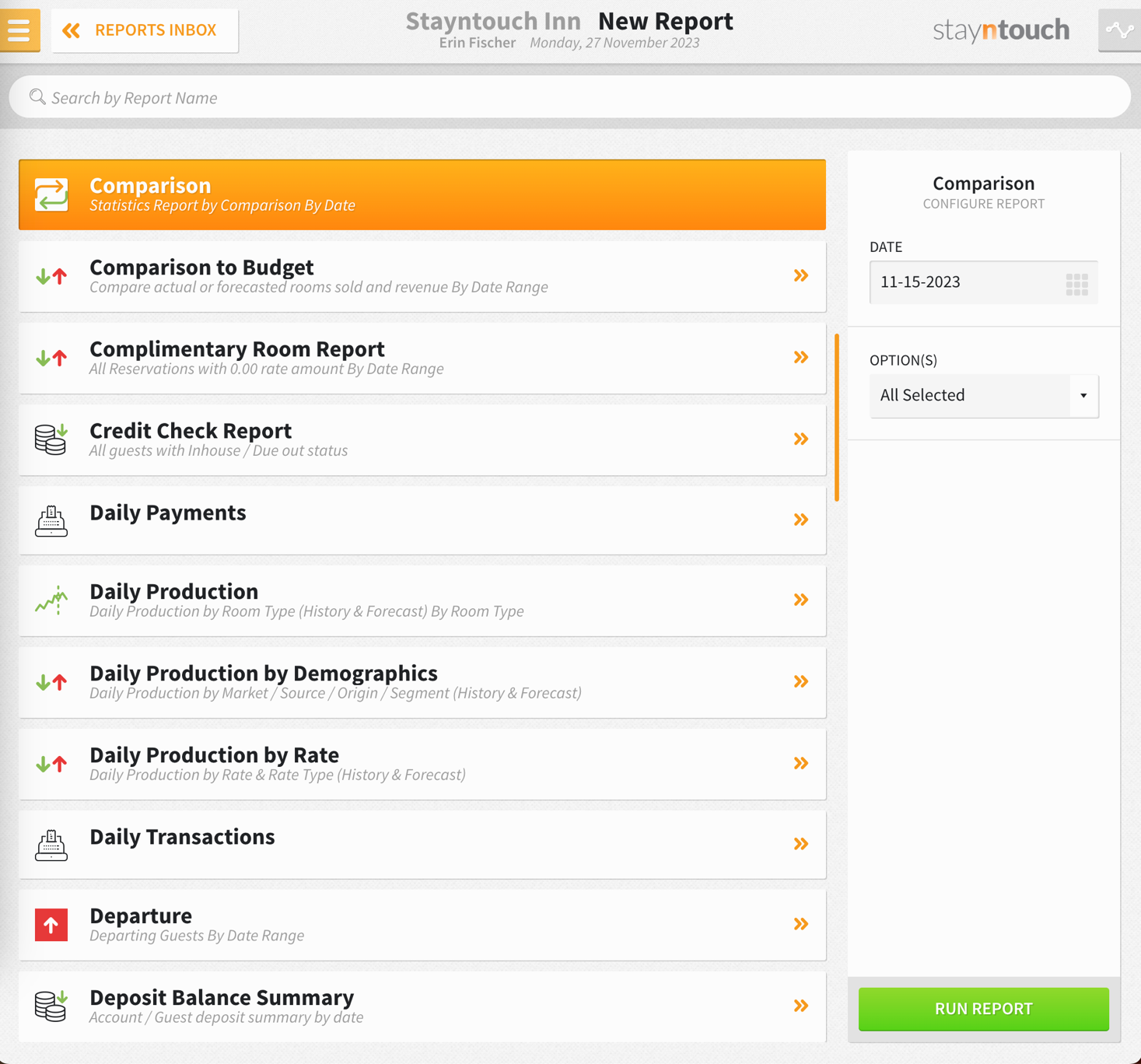Image resolution: width=1141 pixels, height=1064 pixels.
Task: Click Complimentary Room Report arrows icon
Action: (x=51, y=358)
